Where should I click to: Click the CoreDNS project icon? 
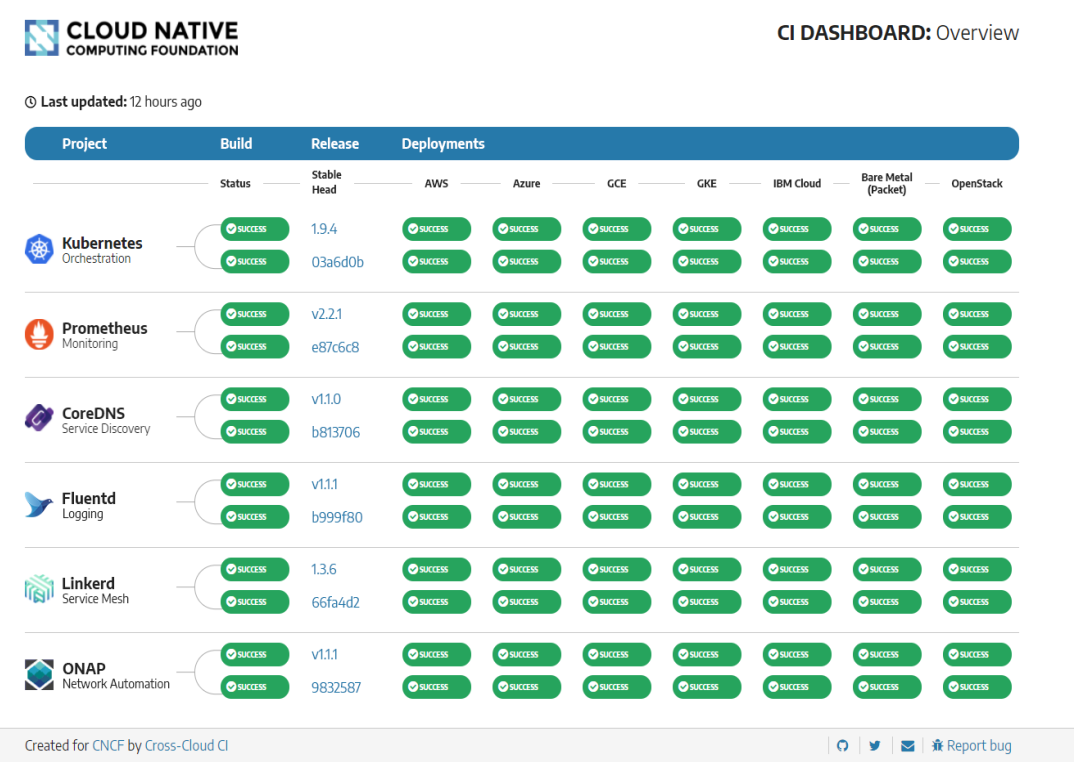click(39, 418)
